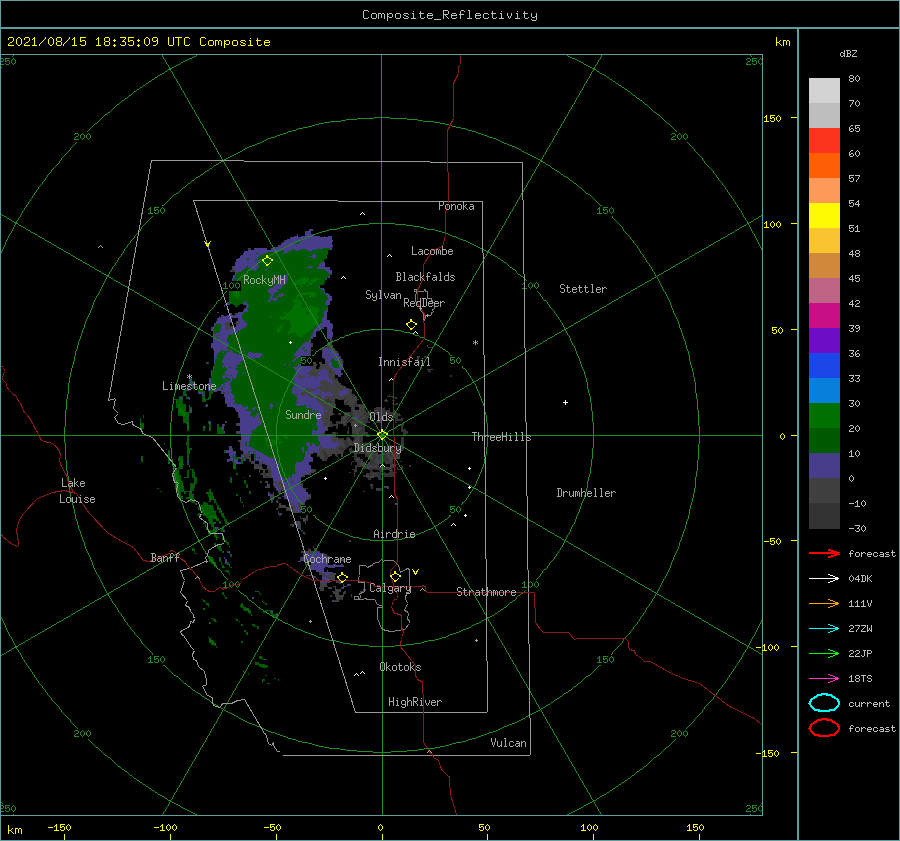
Task: Click the Lacombe city label
Action: click(x=432, y=251)
